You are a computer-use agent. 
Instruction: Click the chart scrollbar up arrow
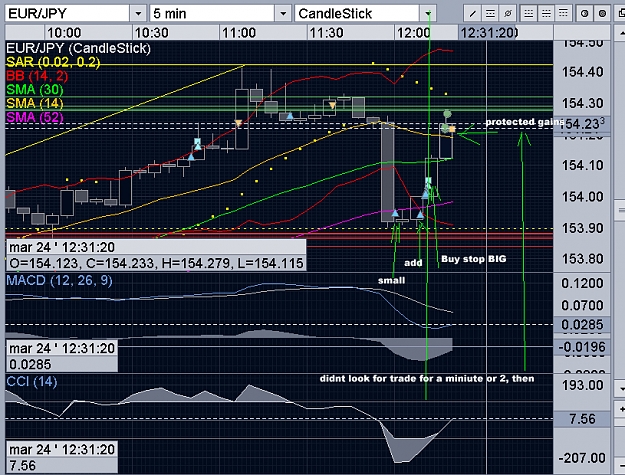[620, 31]
